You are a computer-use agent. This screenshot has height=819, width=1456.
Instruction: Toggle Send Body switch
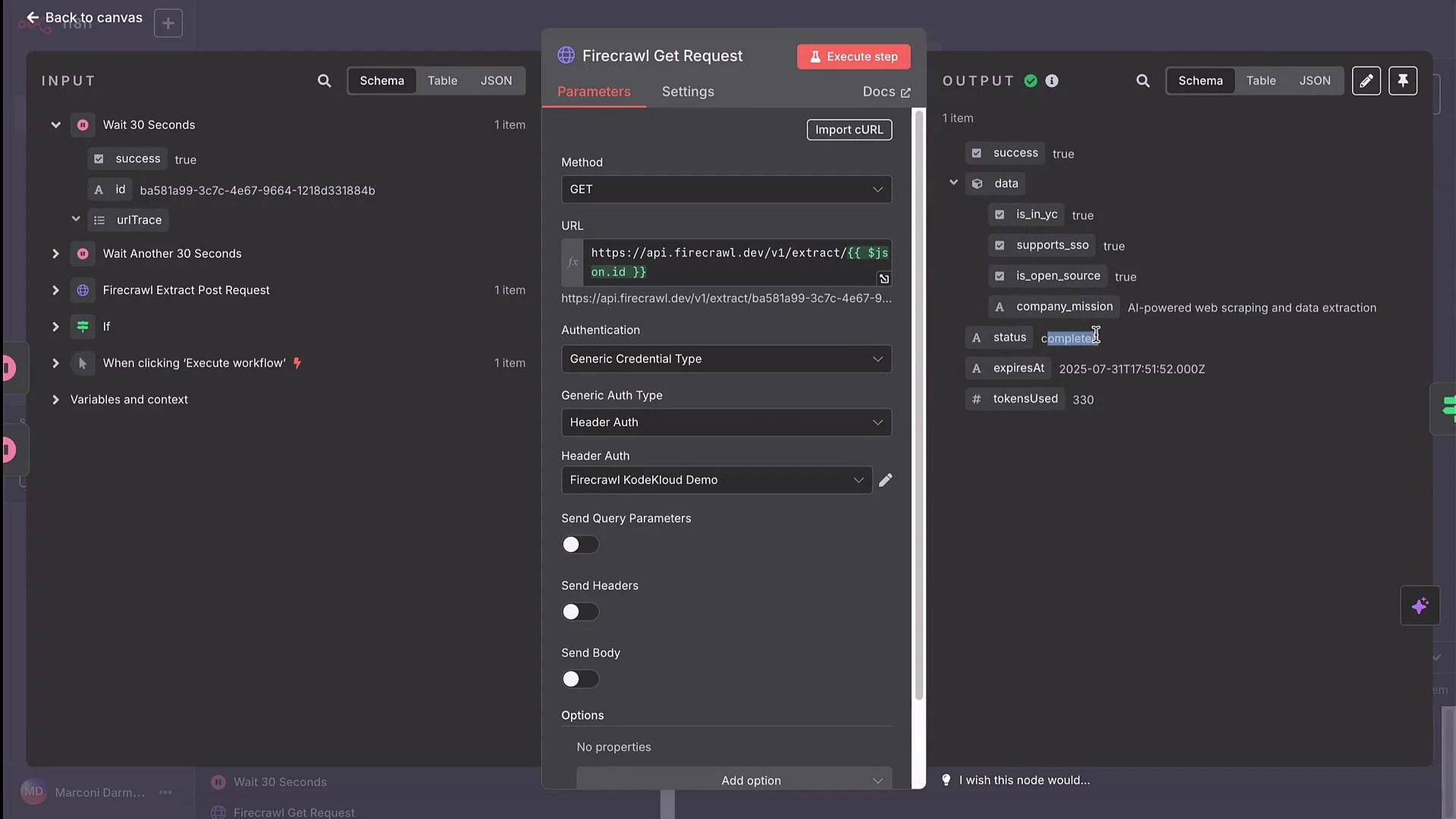(580, 679)
